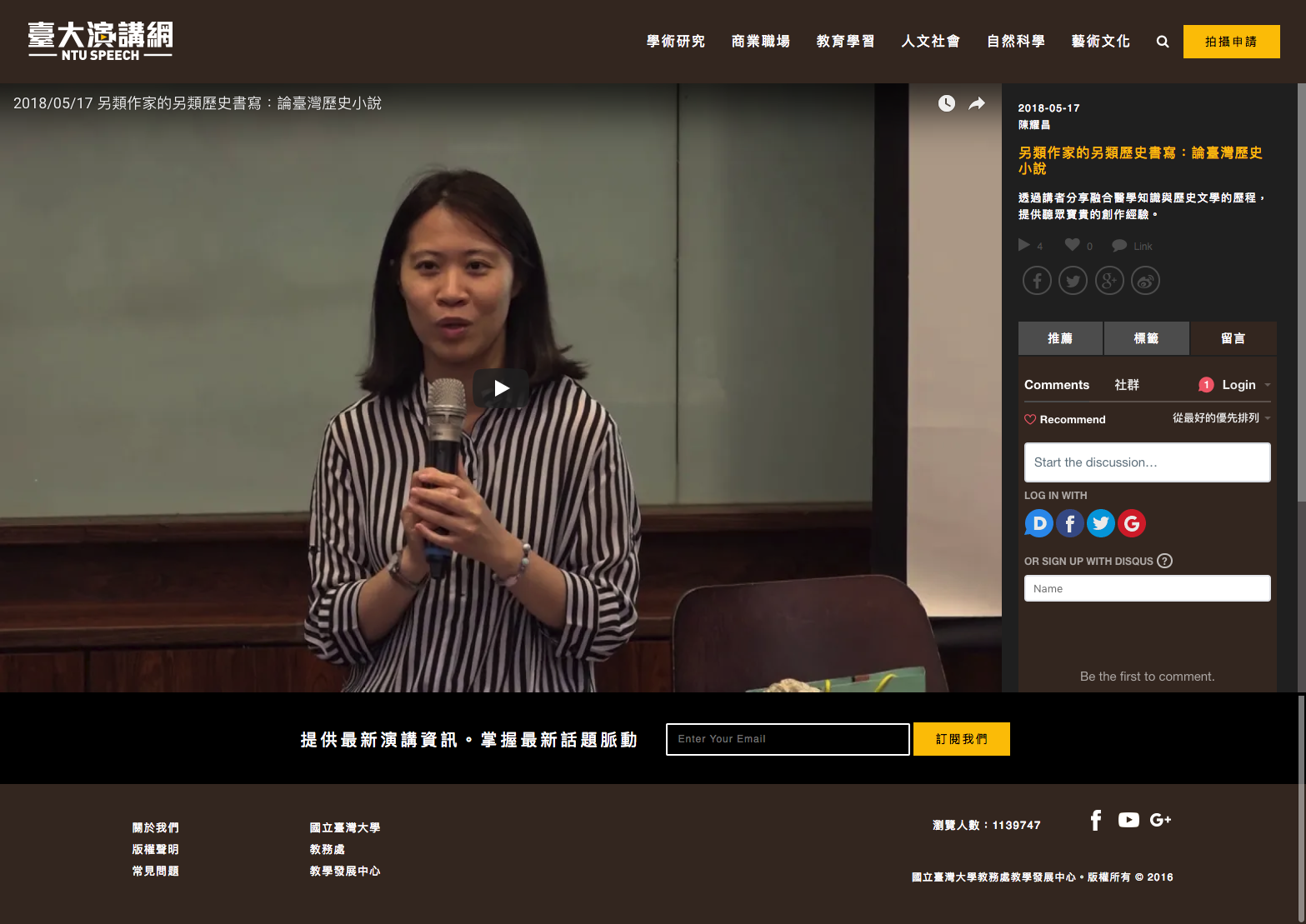Like the video with heart icon
This screenshot has width=1306, height=924.
pos(1072,244)
